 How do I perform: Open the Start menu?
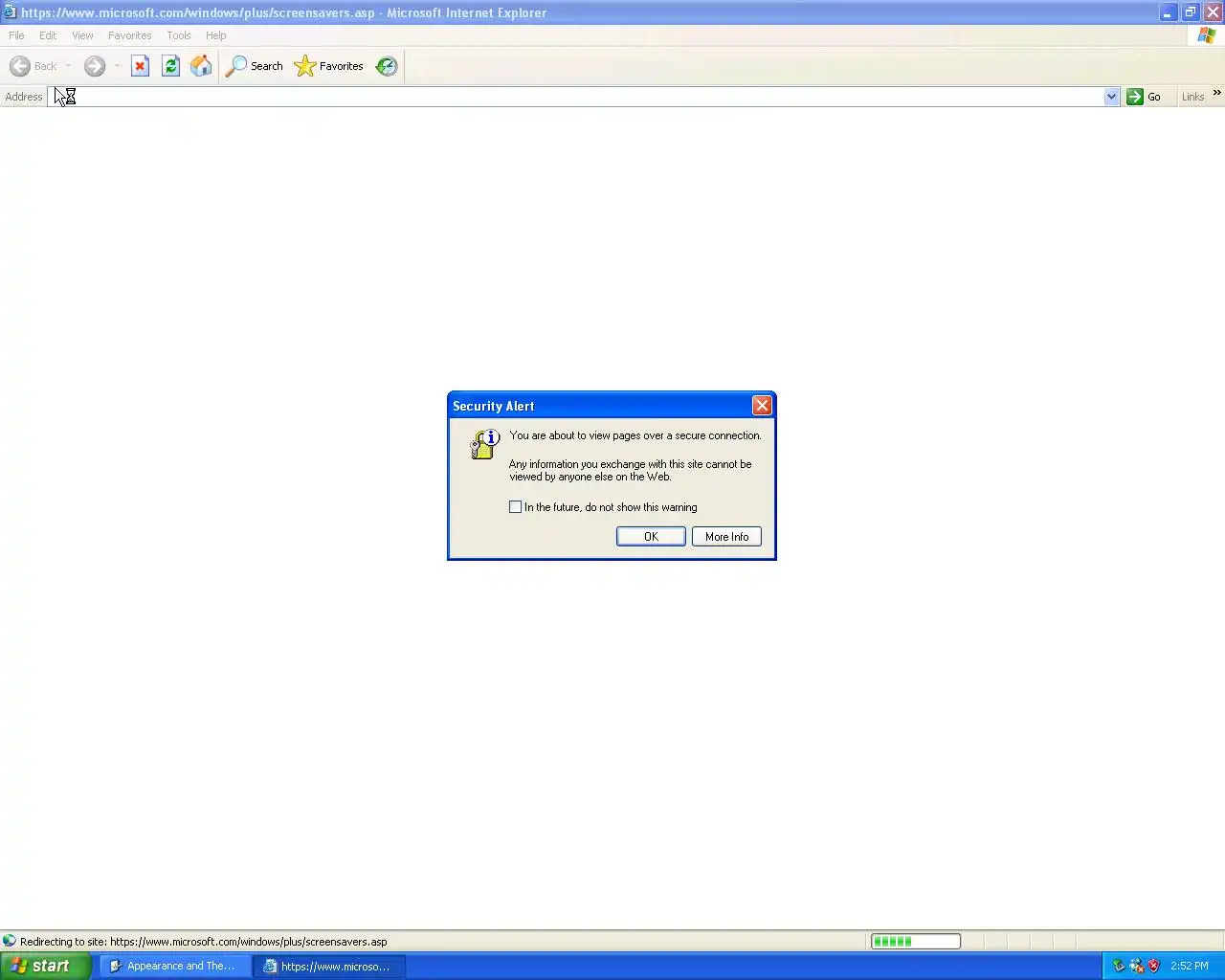(45, 966)
